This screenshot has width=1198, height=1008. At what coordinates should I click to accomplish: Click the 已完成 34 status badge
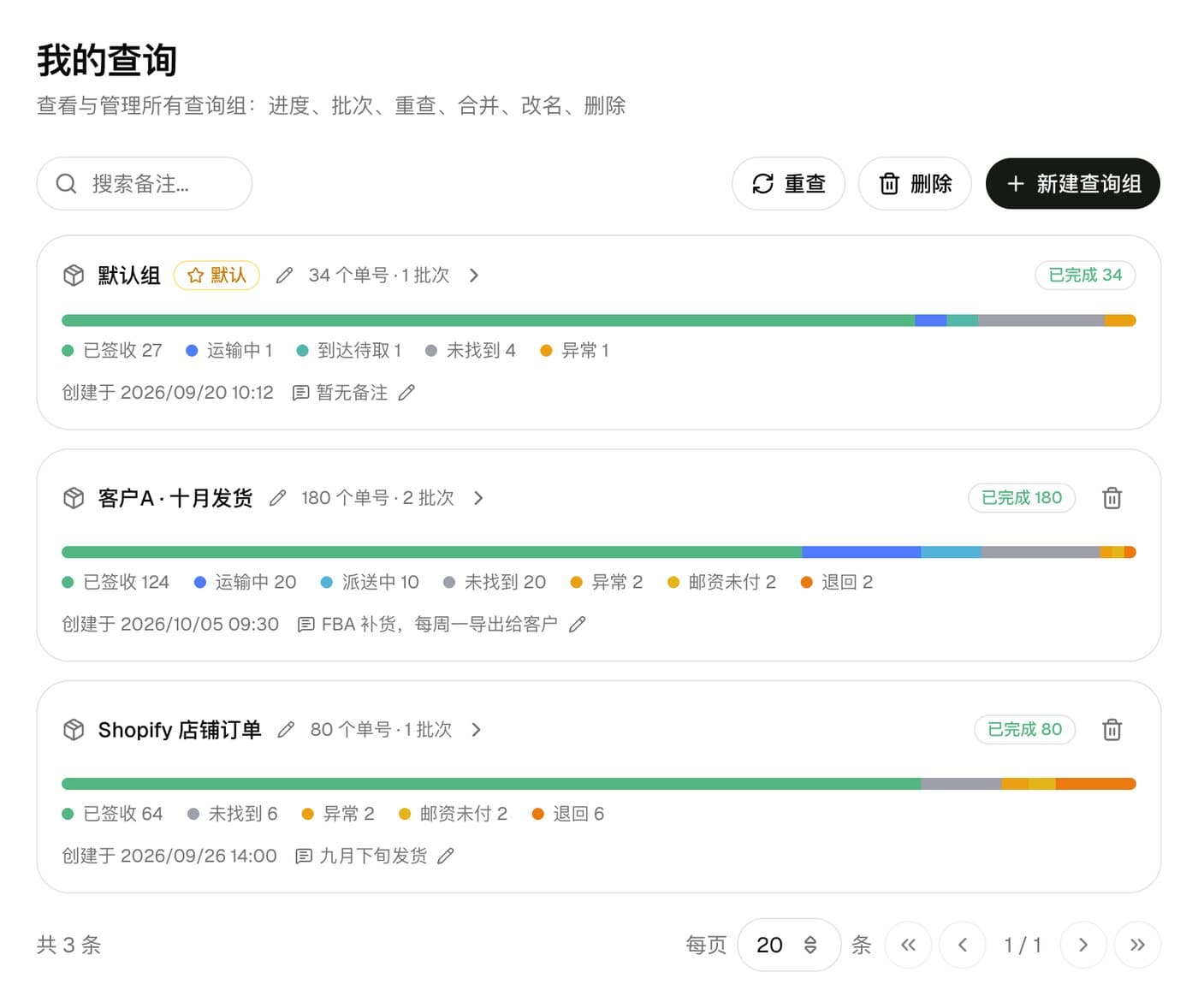click(x=1085, y=276)
